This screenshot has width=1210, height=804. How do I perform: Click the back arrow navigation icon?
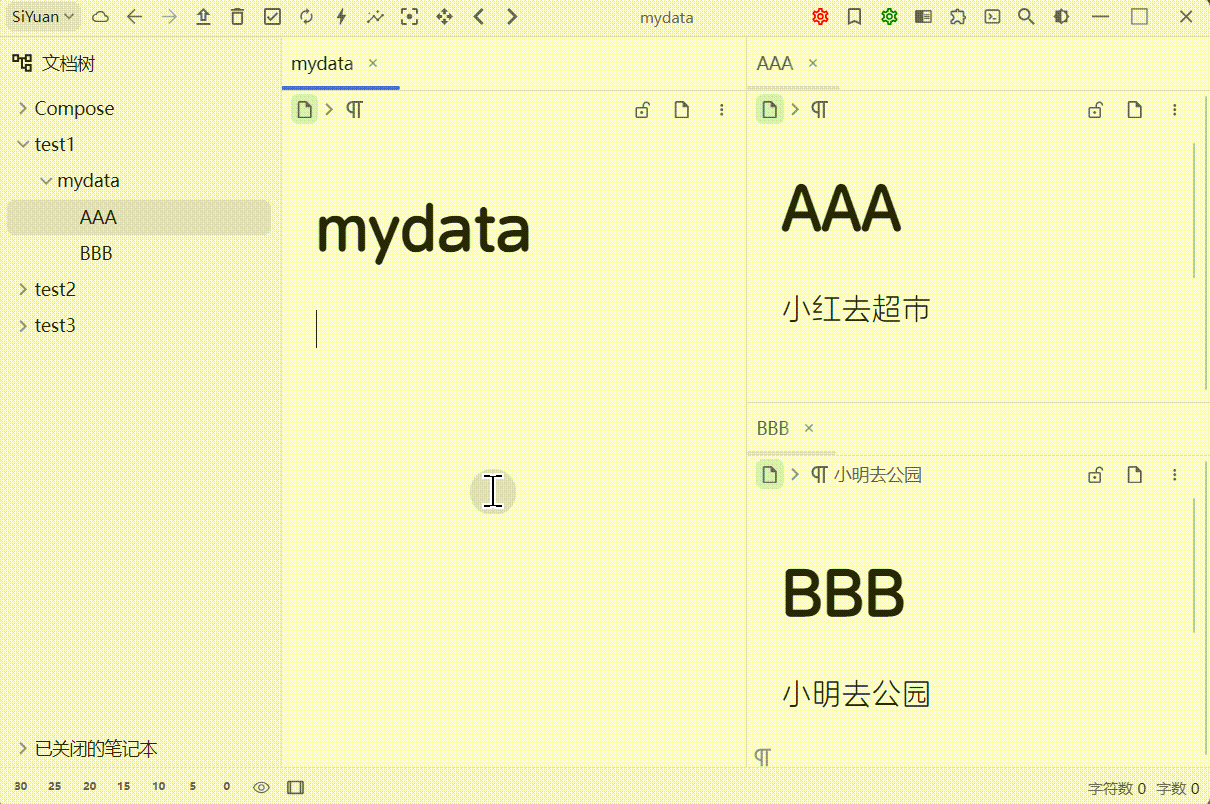click(135, 17)
